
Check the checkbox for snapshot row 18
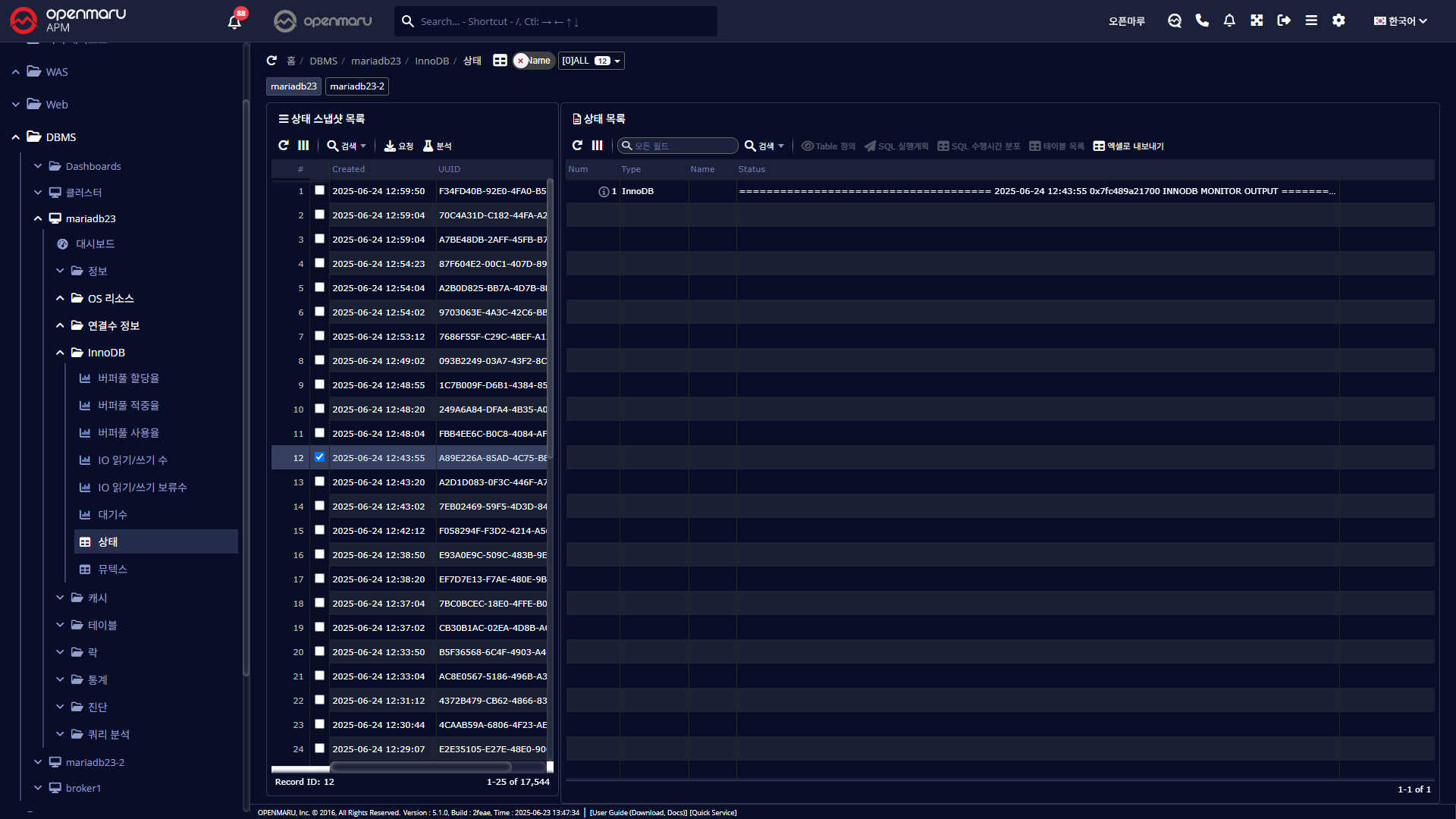coord(319,603)
